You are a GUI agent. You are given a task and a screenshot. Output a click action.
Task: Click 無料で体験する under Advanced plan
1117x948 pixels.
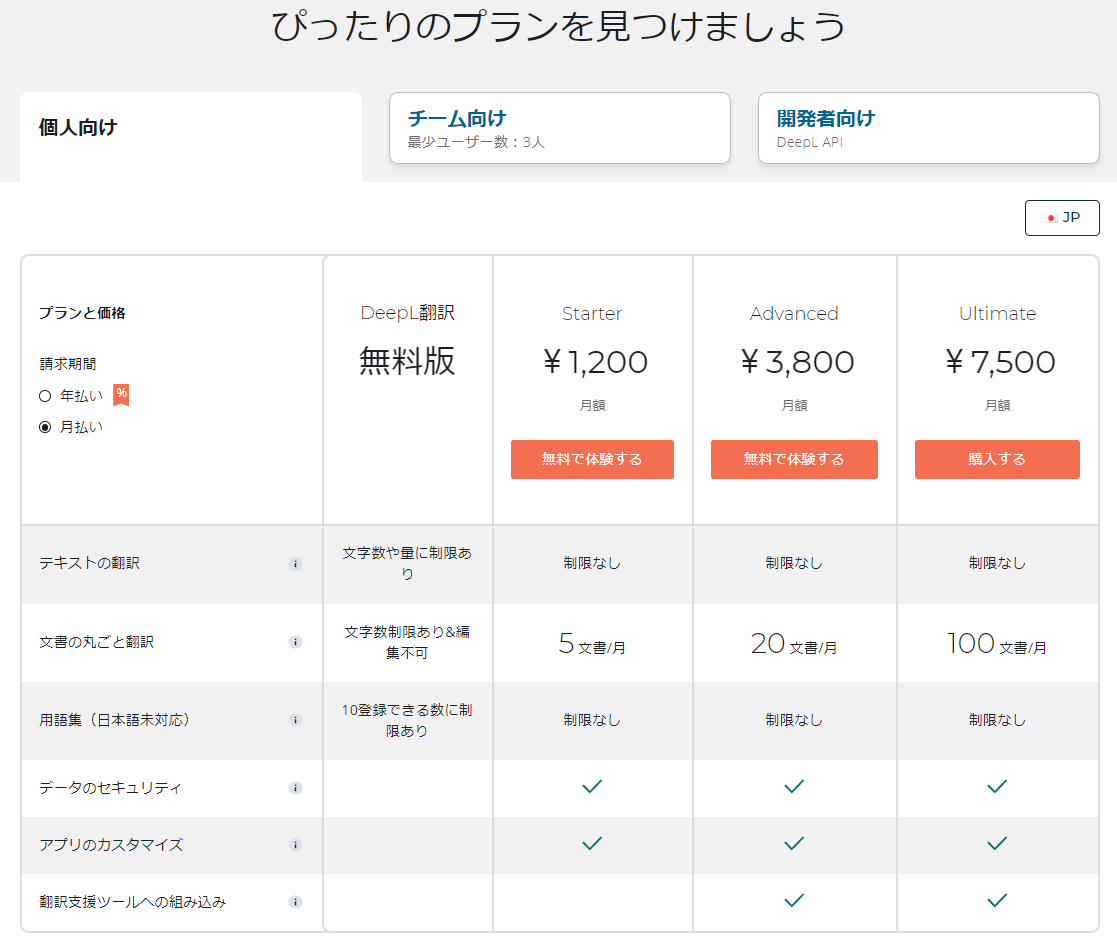pyautogui.click(x=794, y=459)
